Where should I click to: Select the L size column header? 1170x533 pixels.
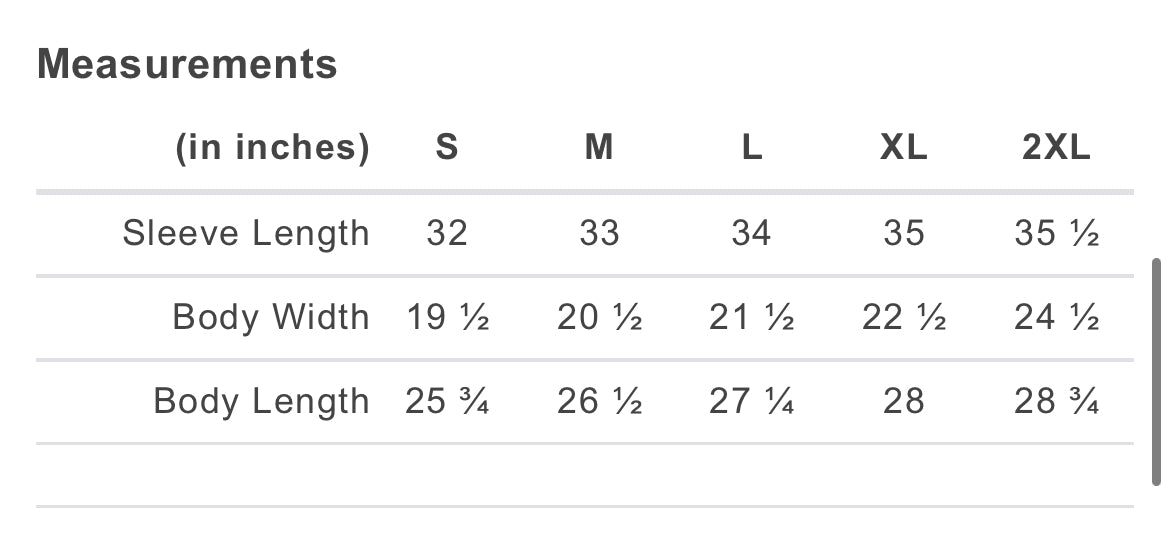(x=752, y=148)
